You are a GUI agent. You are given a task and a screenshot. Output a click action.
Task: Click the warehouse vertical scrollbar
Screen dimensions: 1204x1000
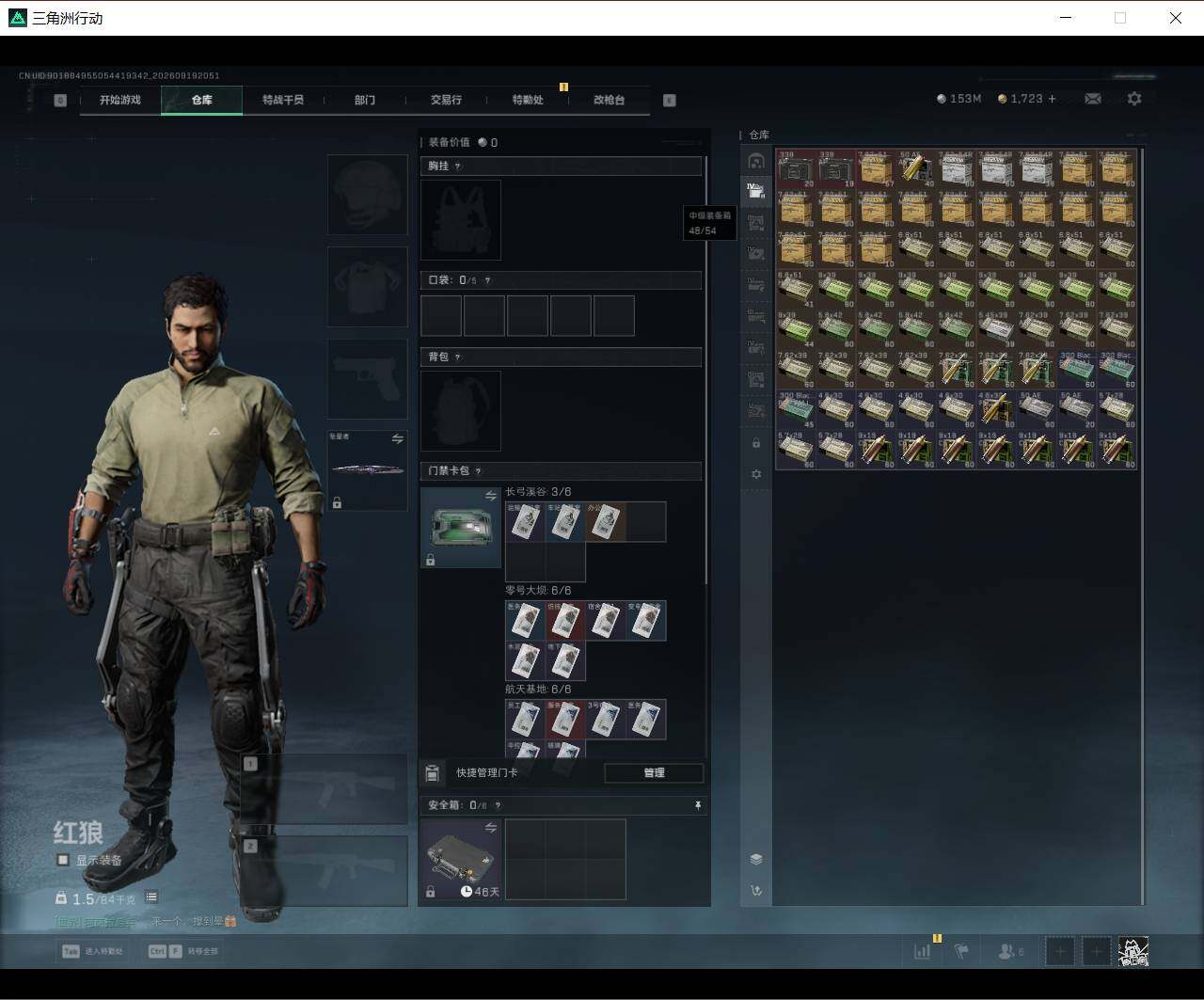(1142, 527)
